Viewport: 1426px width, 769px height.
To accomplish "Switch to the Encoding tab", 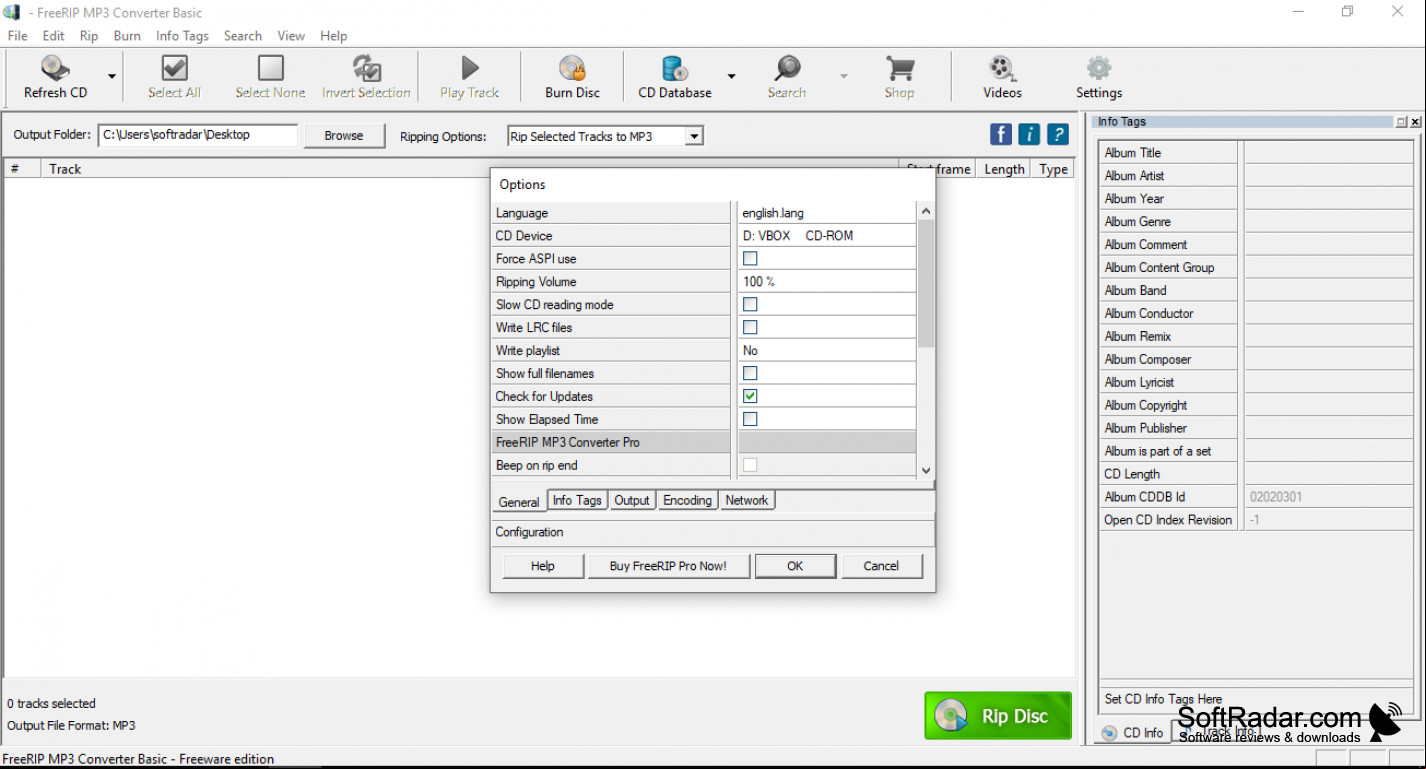I will pos(688,500).
